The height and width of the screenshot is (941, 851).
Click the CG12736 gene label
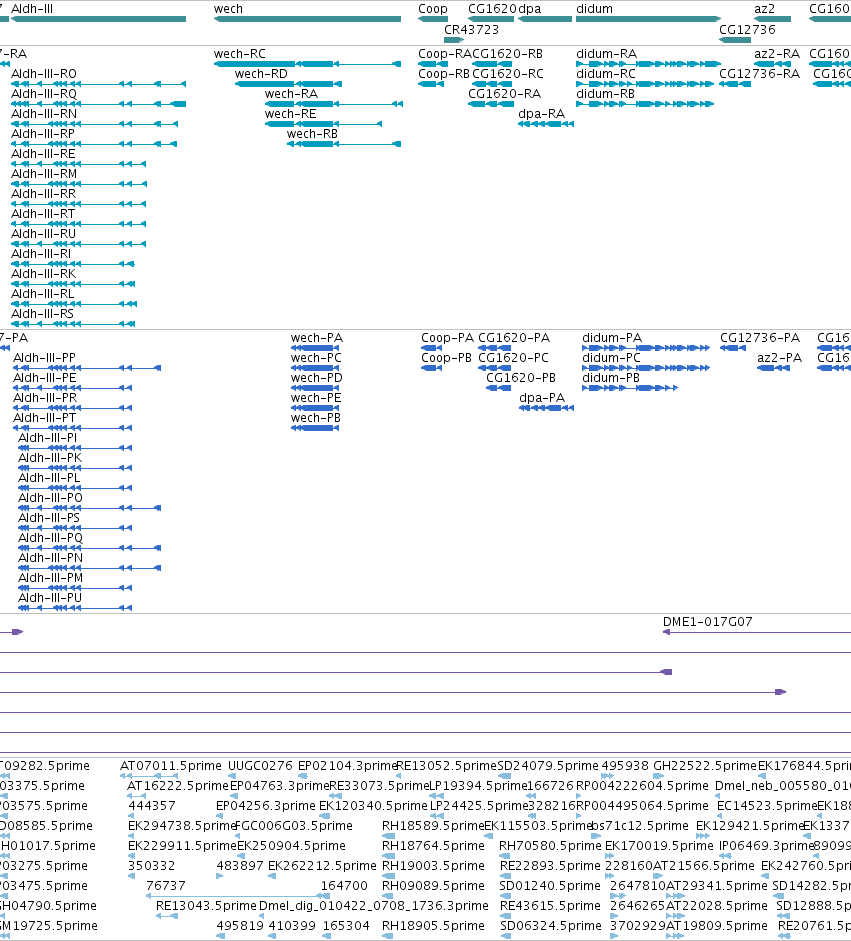[x=747, y=29]
